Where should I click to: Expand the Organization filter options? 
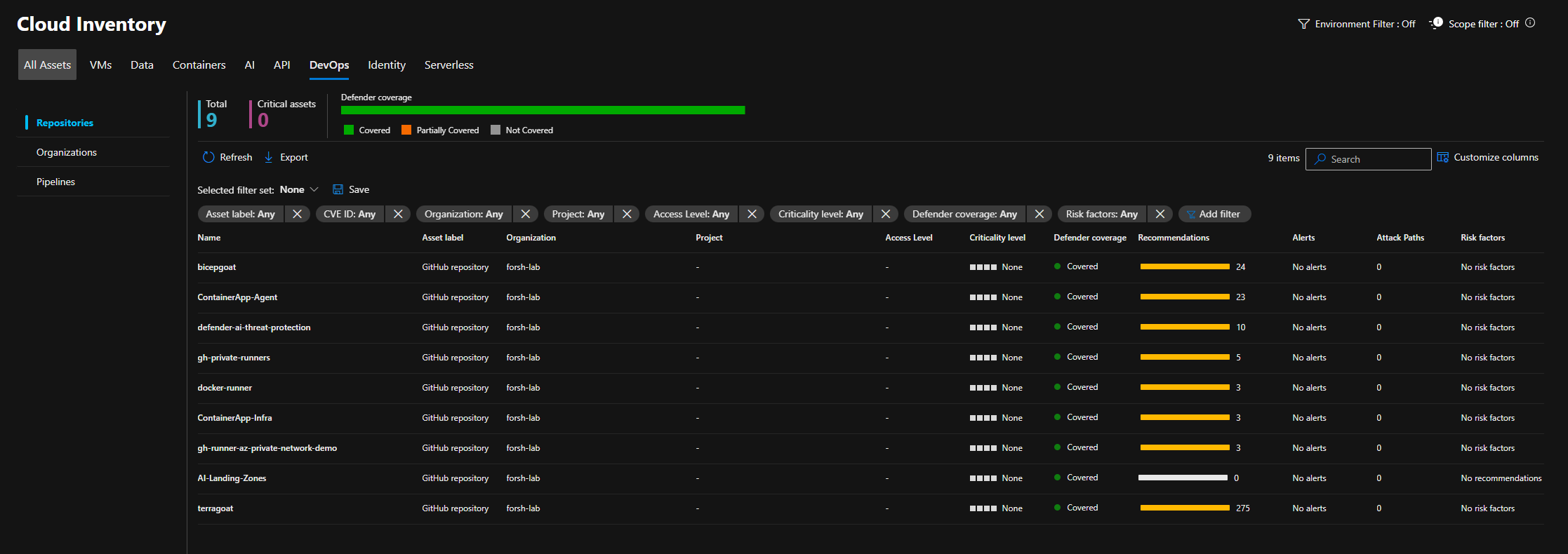463,215
